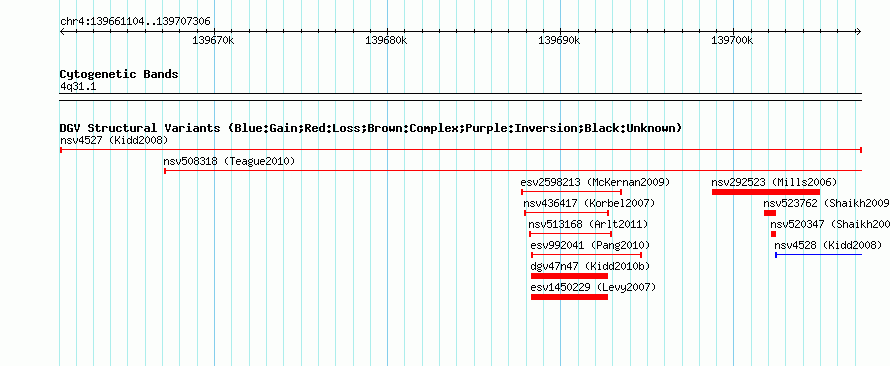890x366 pixels.
Task: Click the thick red bar of esv1450229
Action: (x=569, y=297)
